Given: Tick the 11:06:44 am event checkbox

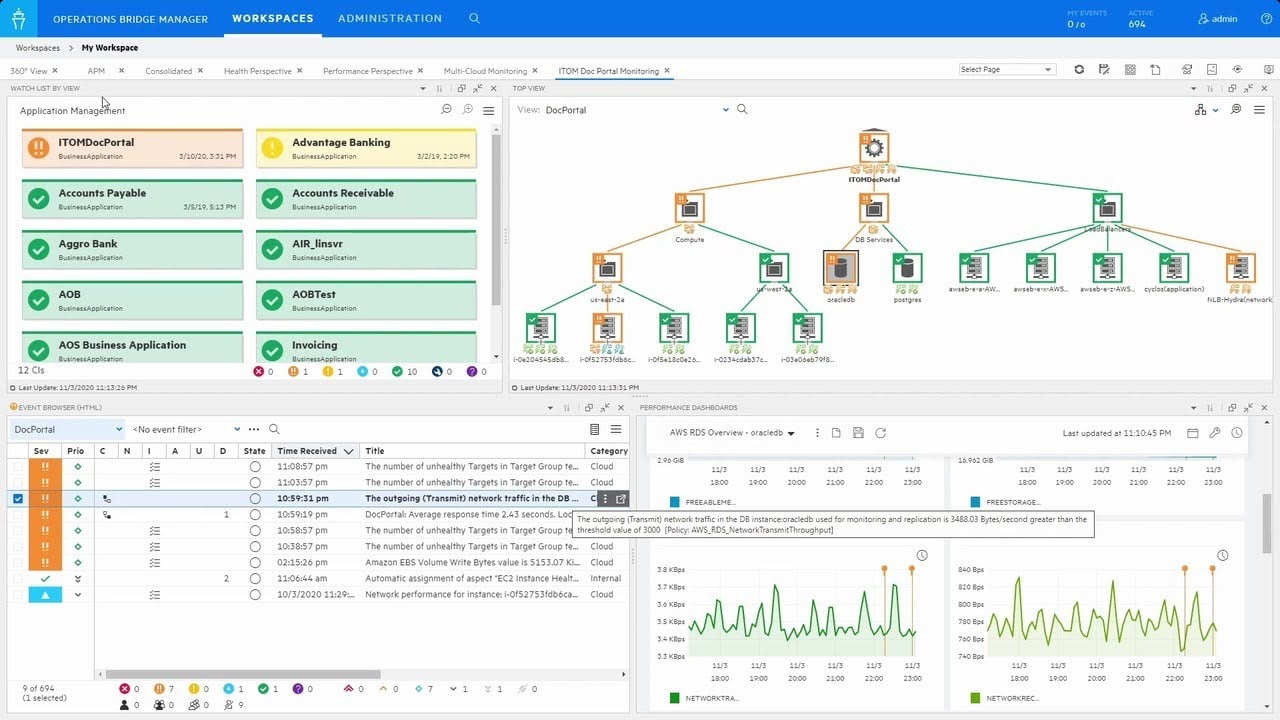Looking at the screenshot, I should tap(18, 578).
